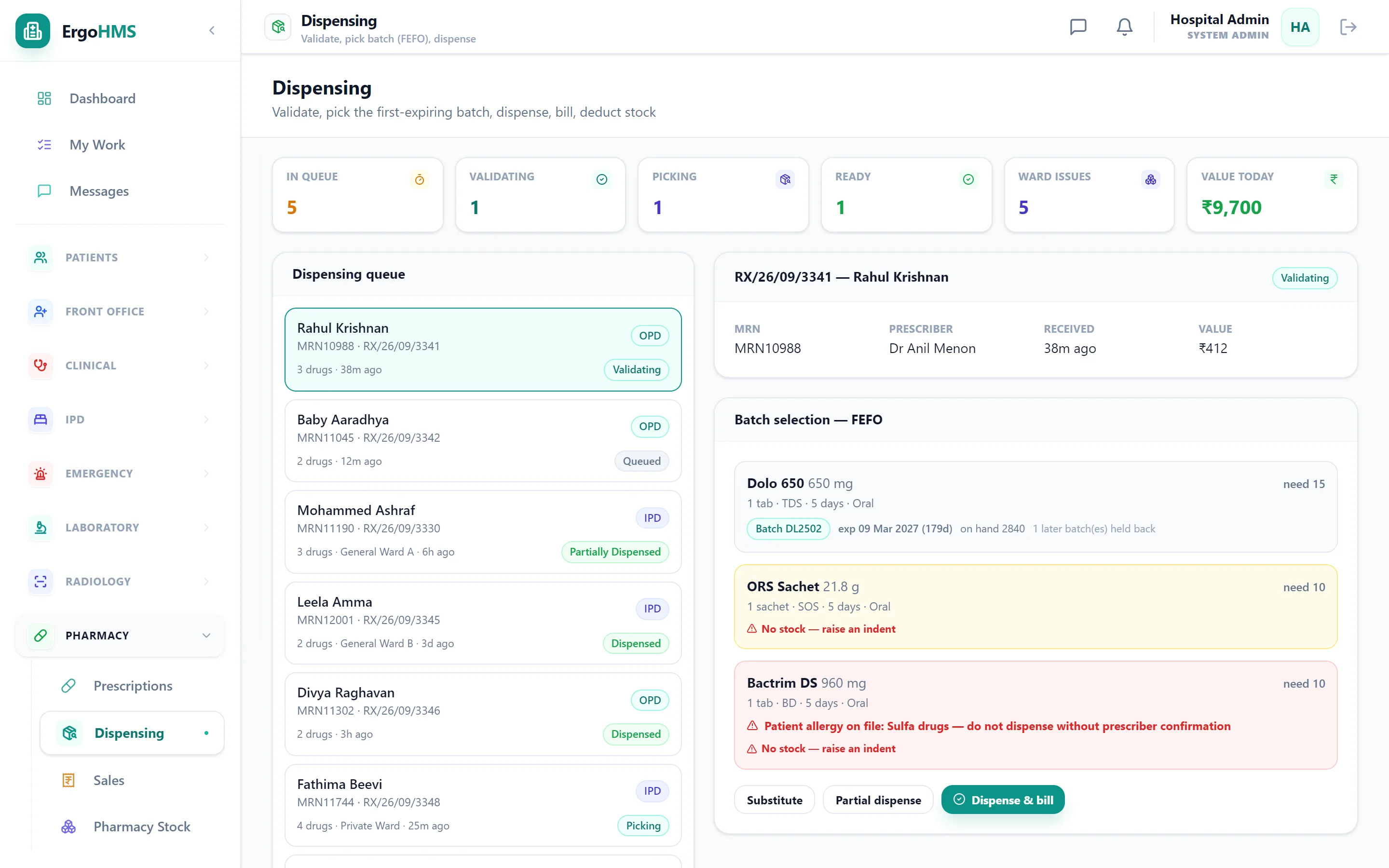This screenshot has height=868, width=1389.
Task: Open the Pharmacy Stock submenu item
Action: [x=132, y=827]
